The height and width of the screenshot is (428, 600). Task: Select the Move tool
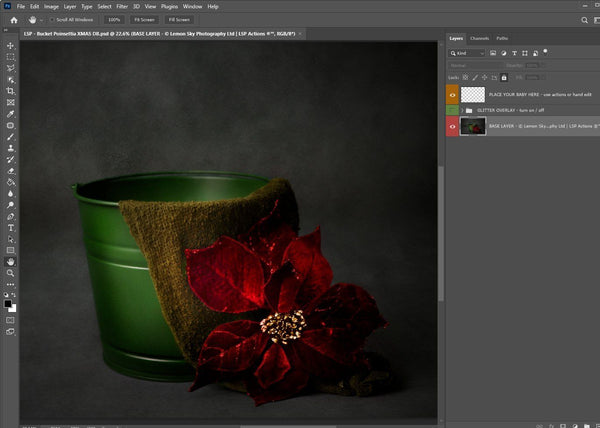pyautogui.click(x=10, y=46)
